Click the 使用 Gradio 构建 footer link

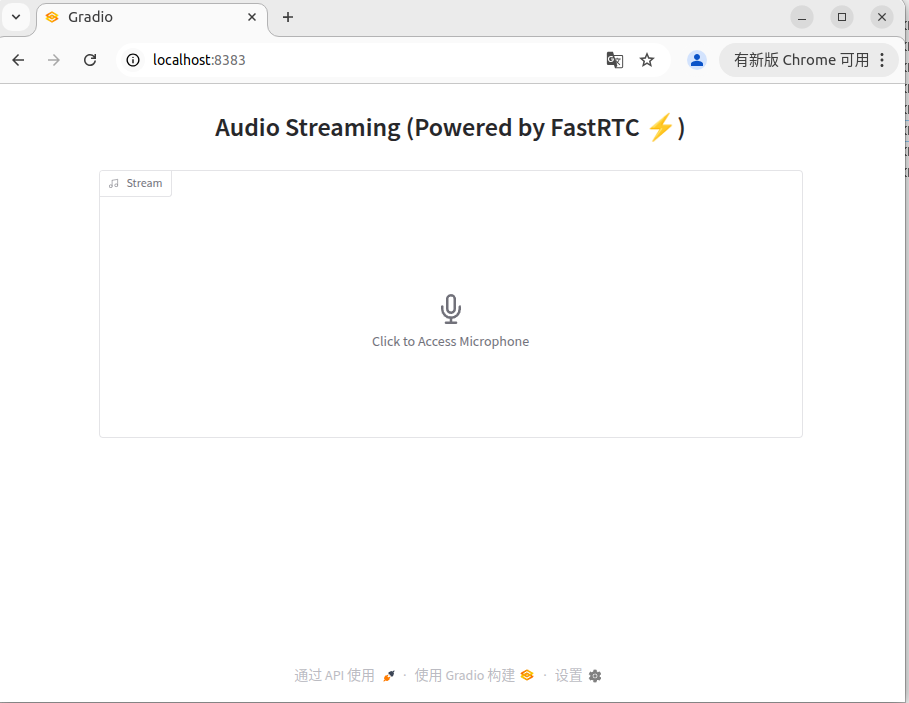464,675
